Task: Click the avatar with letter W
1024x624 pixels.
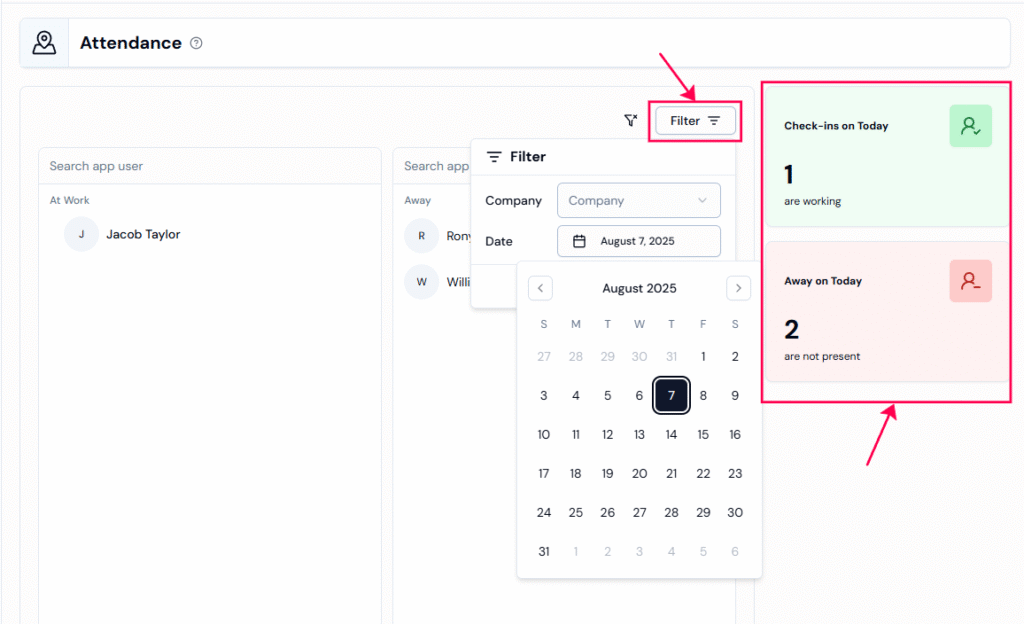Action: [x=421, y=282]
